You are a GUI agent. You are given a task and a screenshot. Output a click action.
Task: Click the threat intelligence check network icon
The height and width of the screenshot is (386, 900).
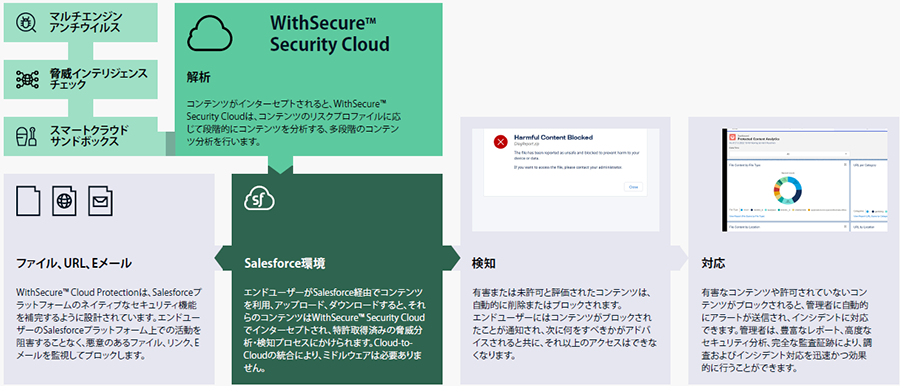click(x=26, y=79)
